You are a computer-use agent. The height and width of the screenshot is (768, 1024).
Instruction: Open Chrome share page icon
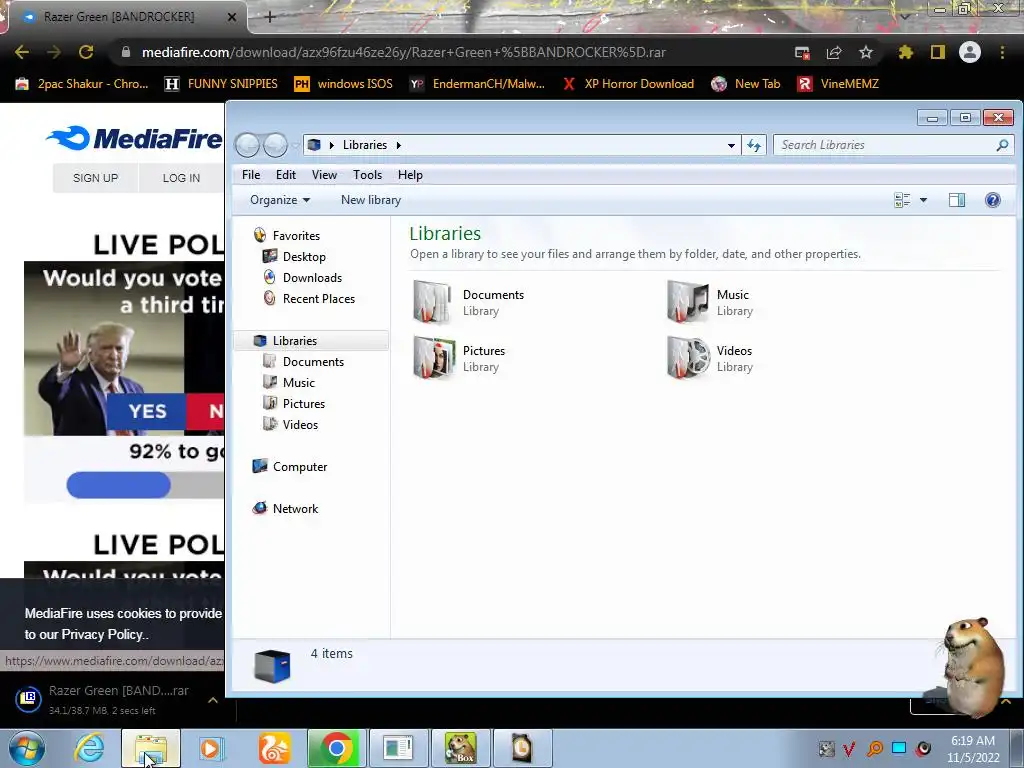[834, 52]
